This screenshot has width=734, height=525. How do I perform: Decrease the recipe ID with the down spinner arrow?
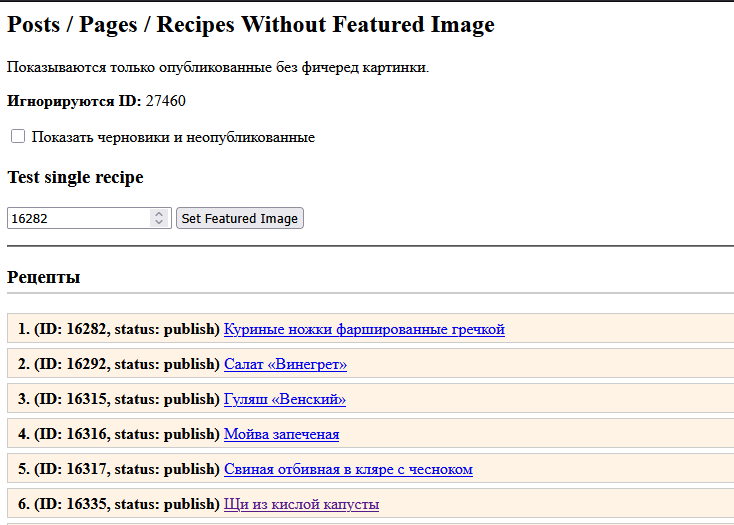(158, 223)
